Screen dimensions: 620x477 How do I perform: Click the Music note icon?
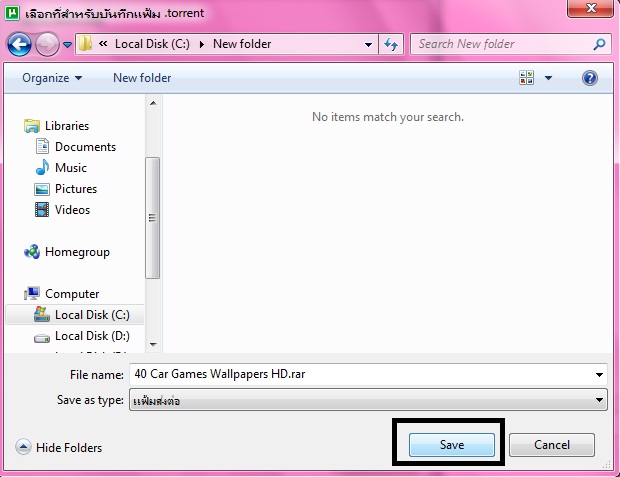[x=42, y=167]
